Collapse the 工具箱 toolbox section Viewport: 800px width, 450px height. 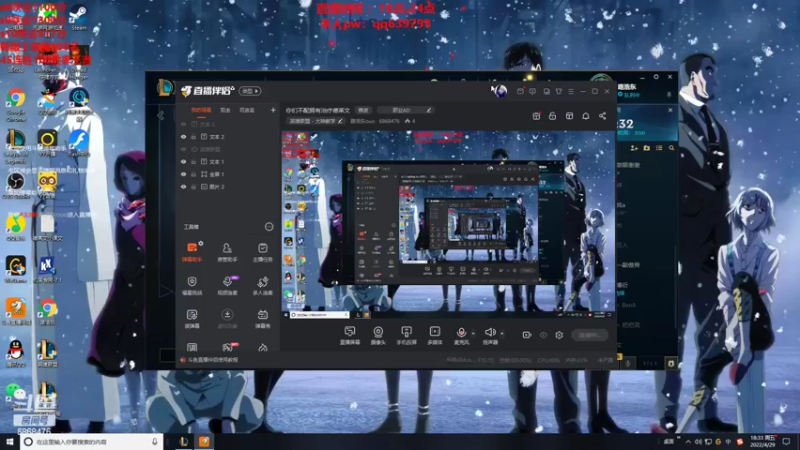tap(269, 227)
